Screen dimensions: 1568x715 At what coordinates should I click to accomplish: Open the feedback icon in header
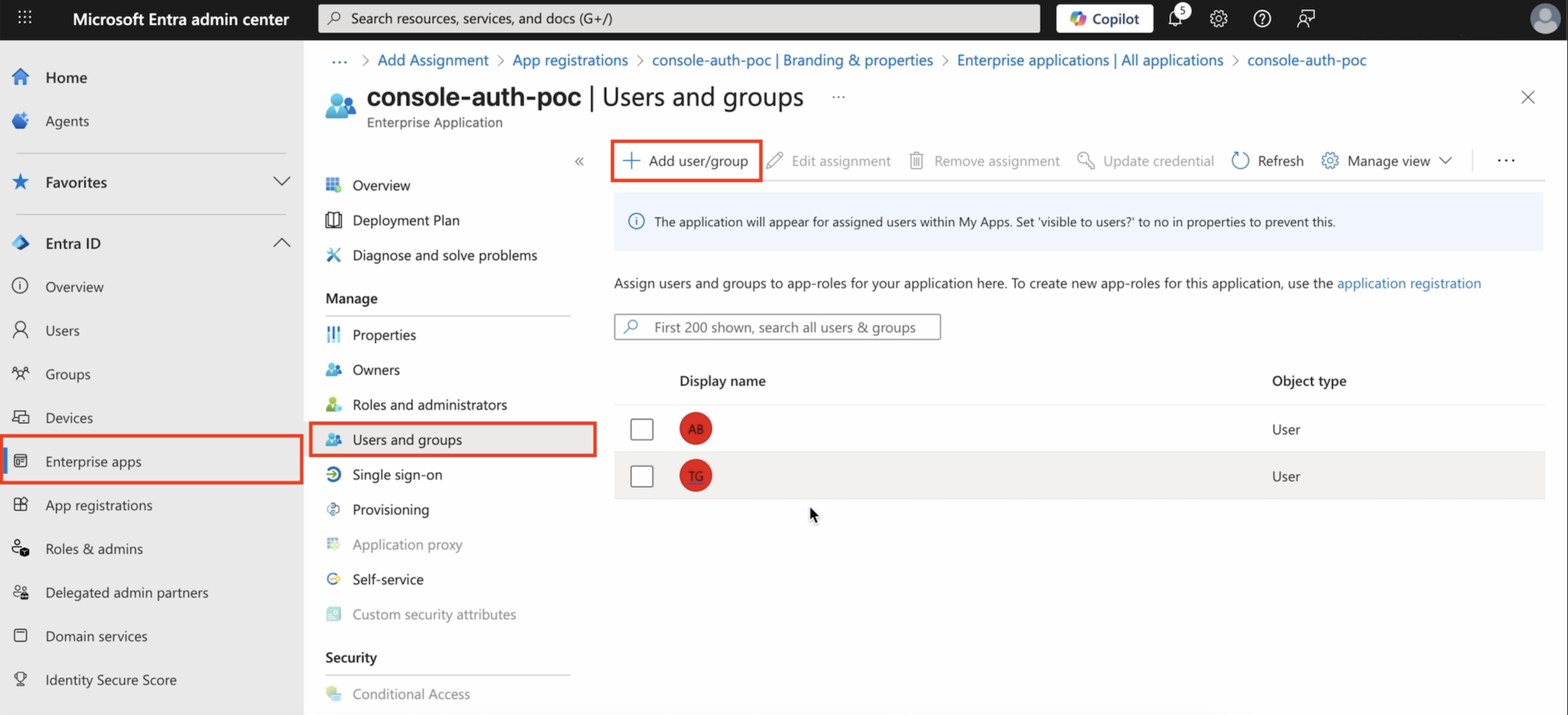1305,19
